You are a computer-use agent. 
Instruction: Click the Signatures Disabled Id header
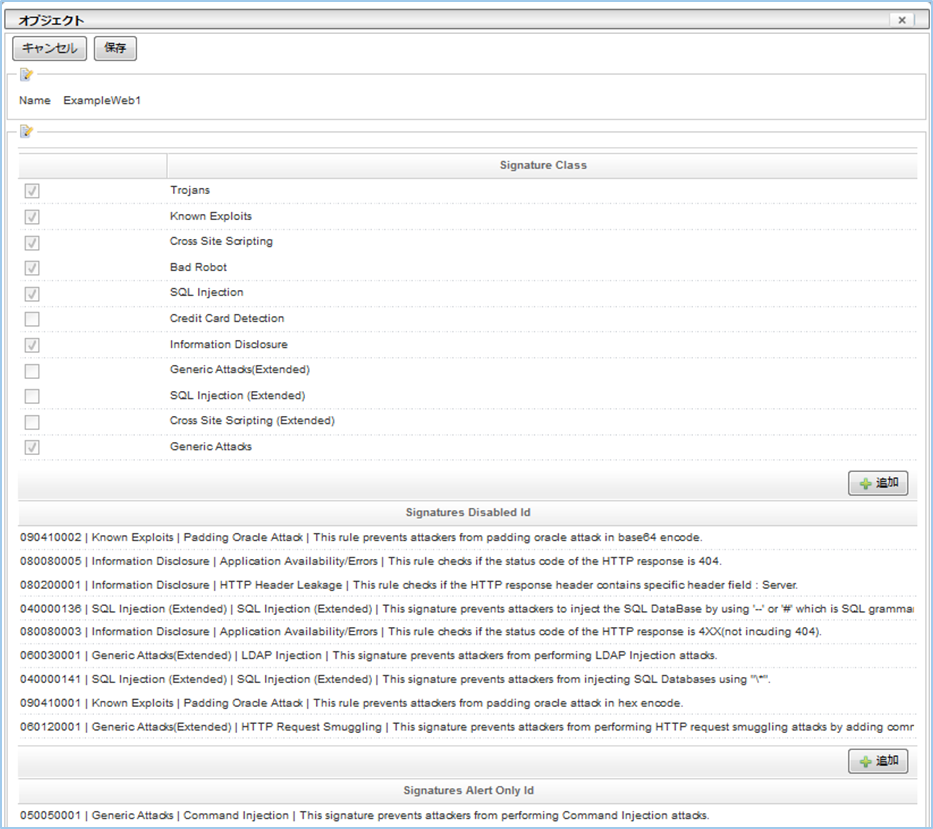tap(467, 513)
